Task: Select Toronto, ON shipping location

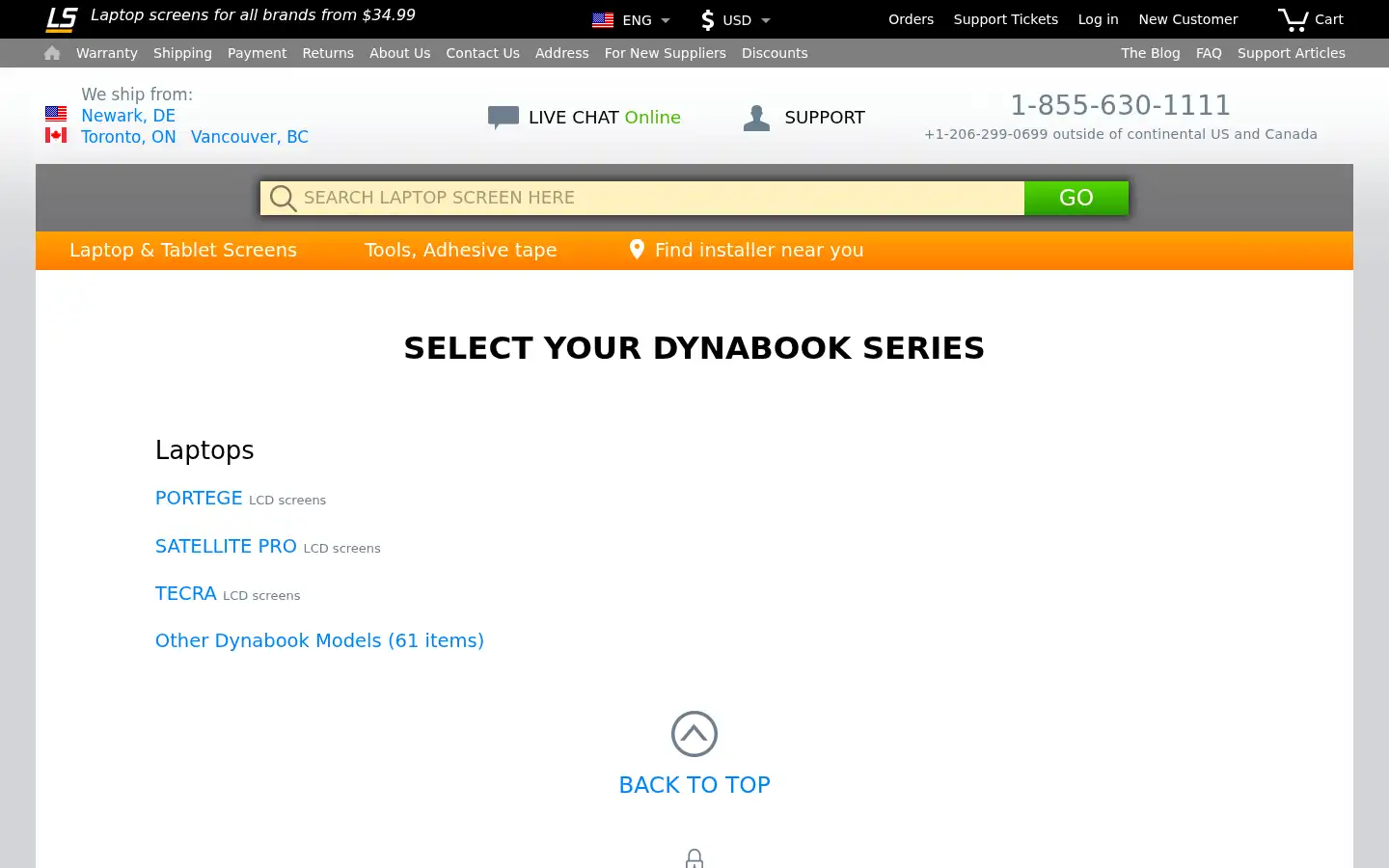Action: [128, 137]
